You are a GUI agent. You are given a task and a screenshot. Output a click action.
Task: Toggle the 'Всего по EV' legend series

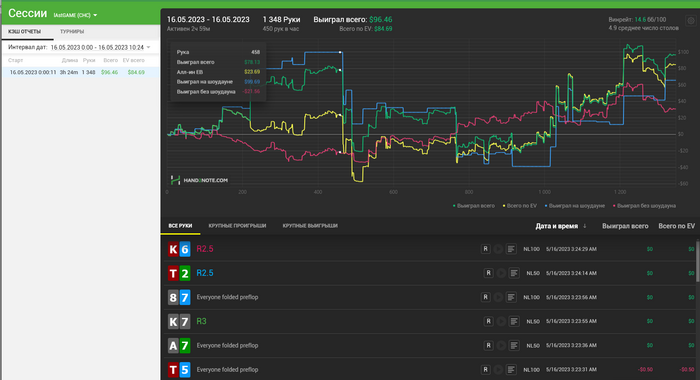coord(520,206)
